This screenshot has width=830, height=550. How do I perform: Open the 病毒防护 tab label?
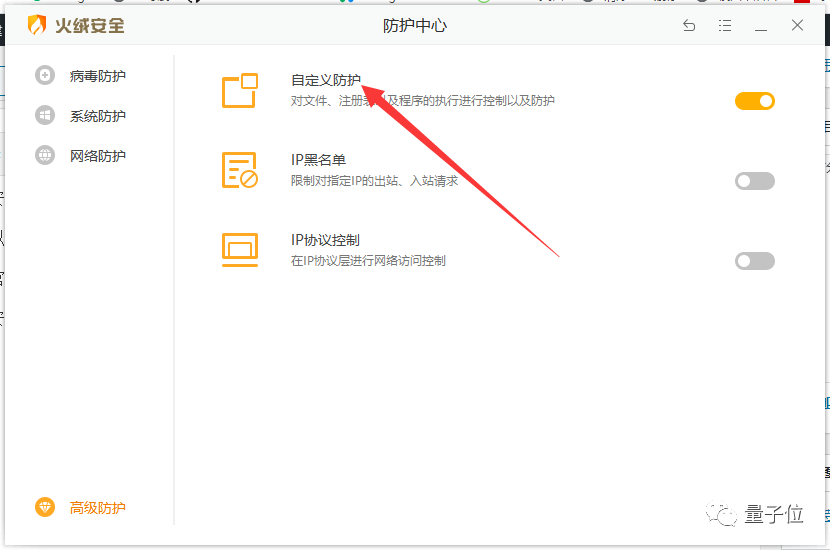97,76
